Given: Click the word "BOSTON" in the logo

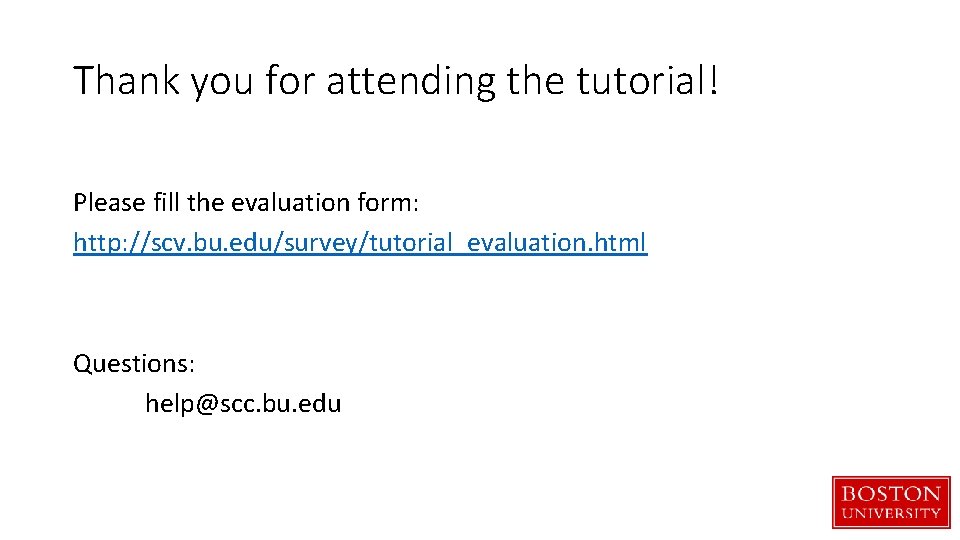Looking at the screenshot, I should 891,494.
